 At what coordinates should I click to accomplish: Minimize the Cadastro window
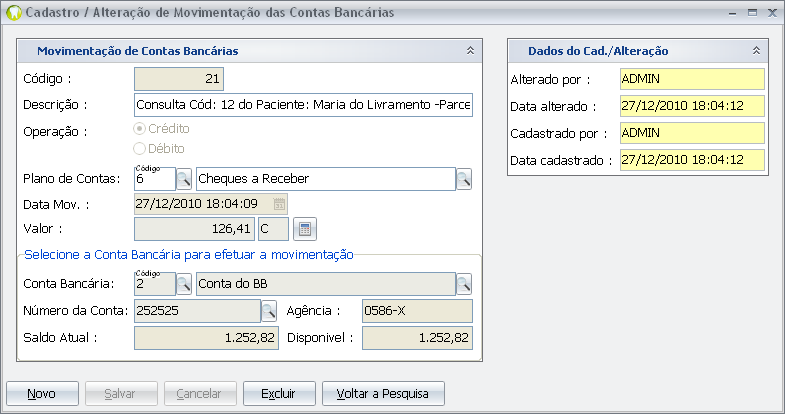732,13
